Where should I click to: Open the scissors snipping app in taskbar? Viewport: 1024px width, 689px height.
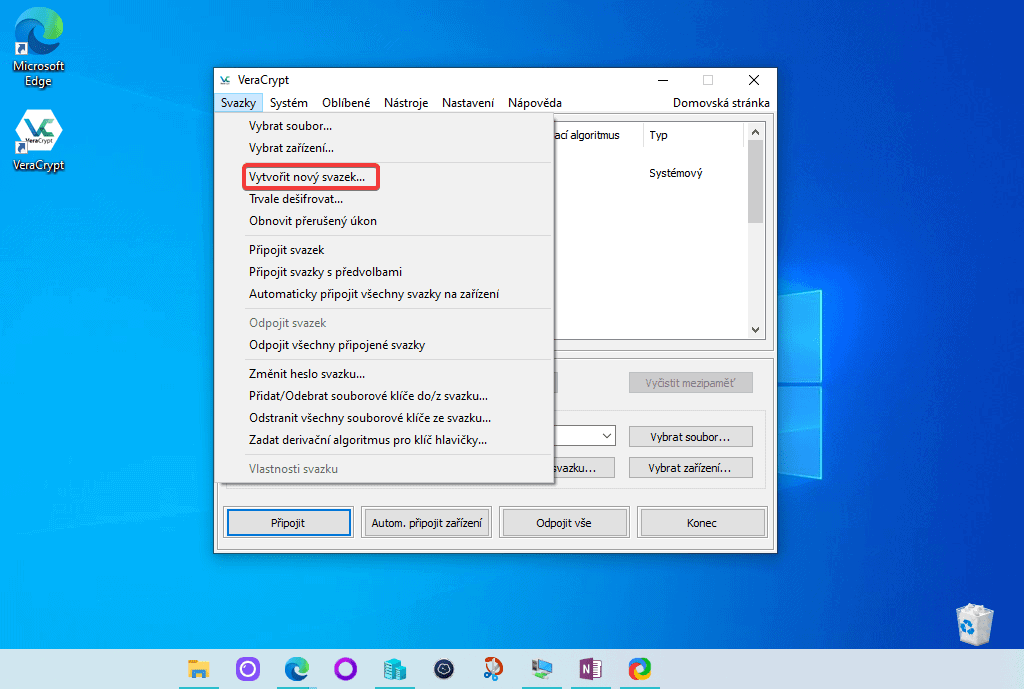point(493,669)
